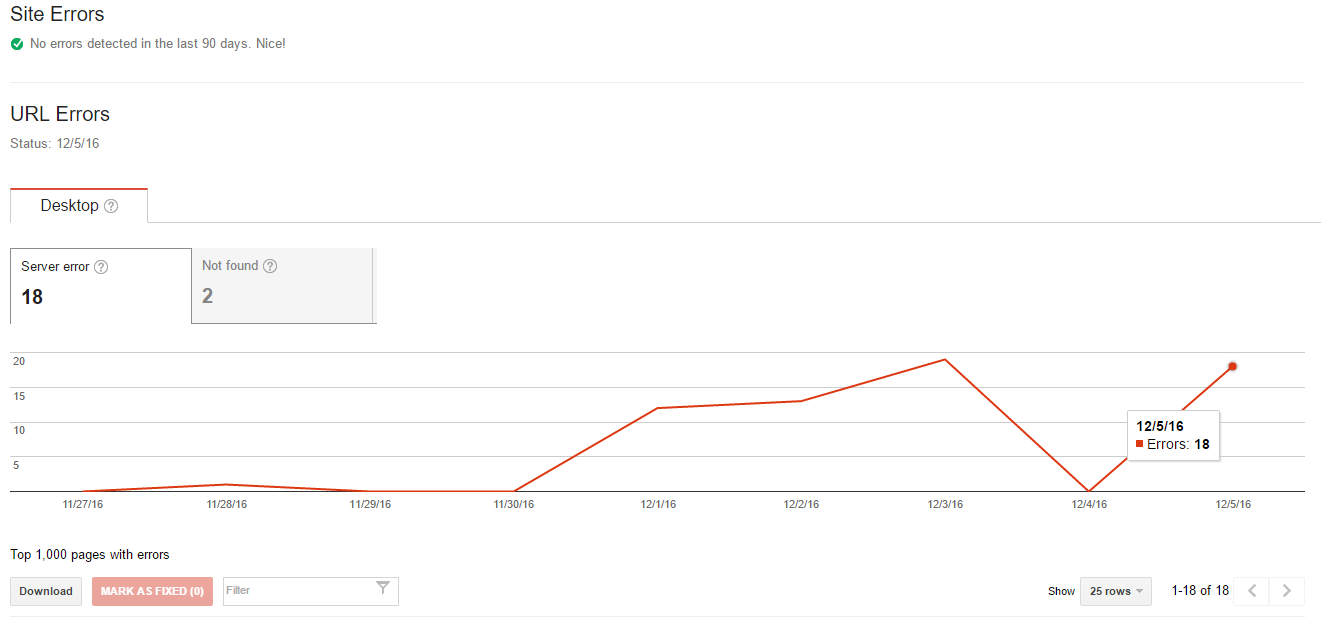Go to previous page of results
The width and height of the screenshot is (1337, 619).
[x=1251, y=591]
